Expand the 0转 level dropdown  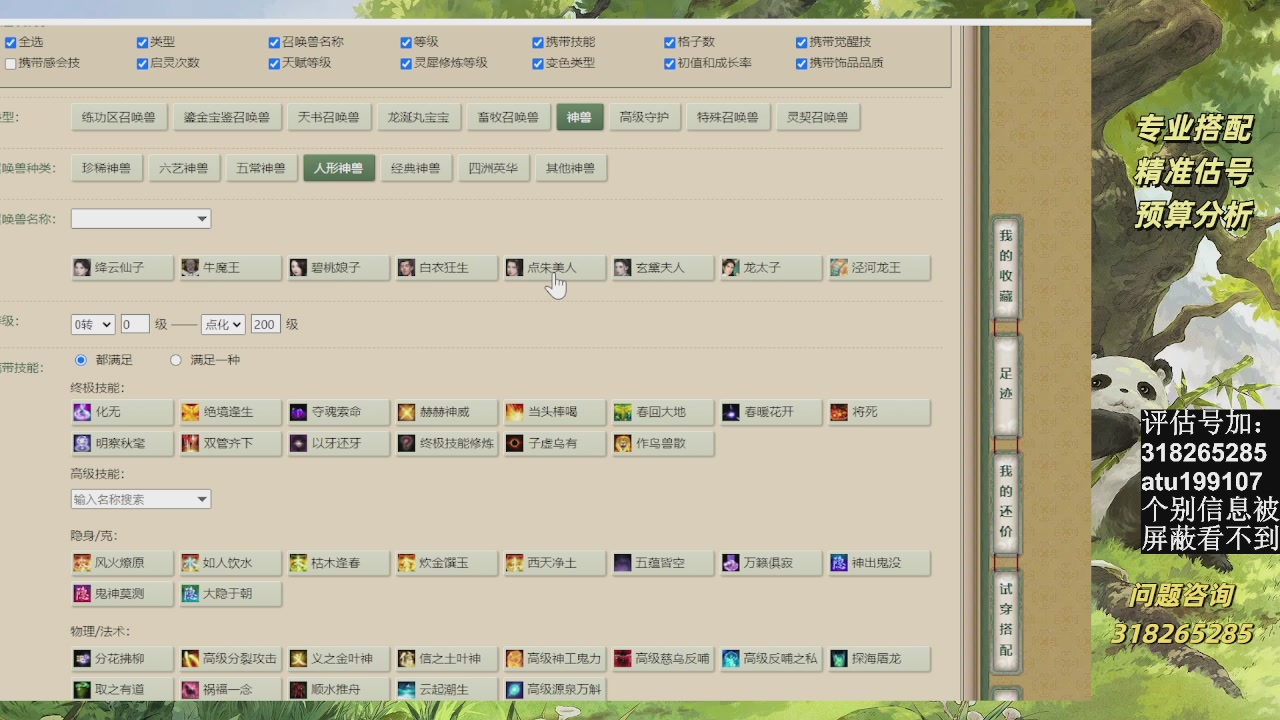pos(92,324)
